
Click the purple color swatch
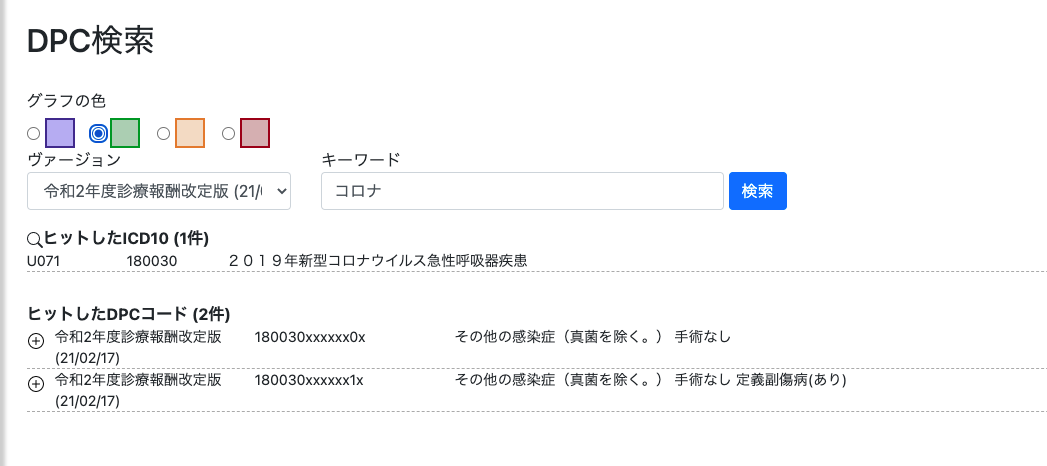click(60, 133)
